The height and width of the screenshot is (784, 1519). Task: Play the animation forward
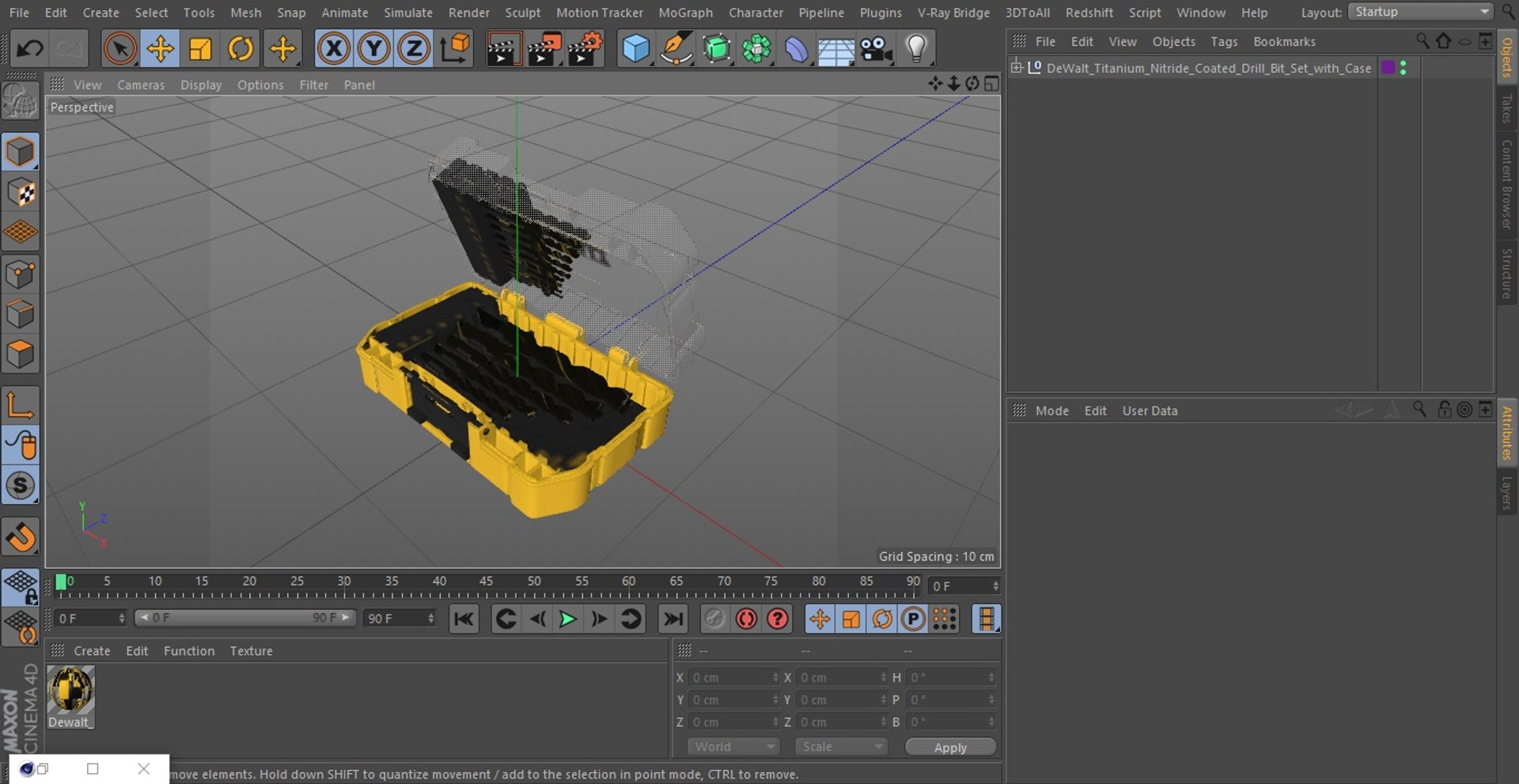tap(567, 619)
